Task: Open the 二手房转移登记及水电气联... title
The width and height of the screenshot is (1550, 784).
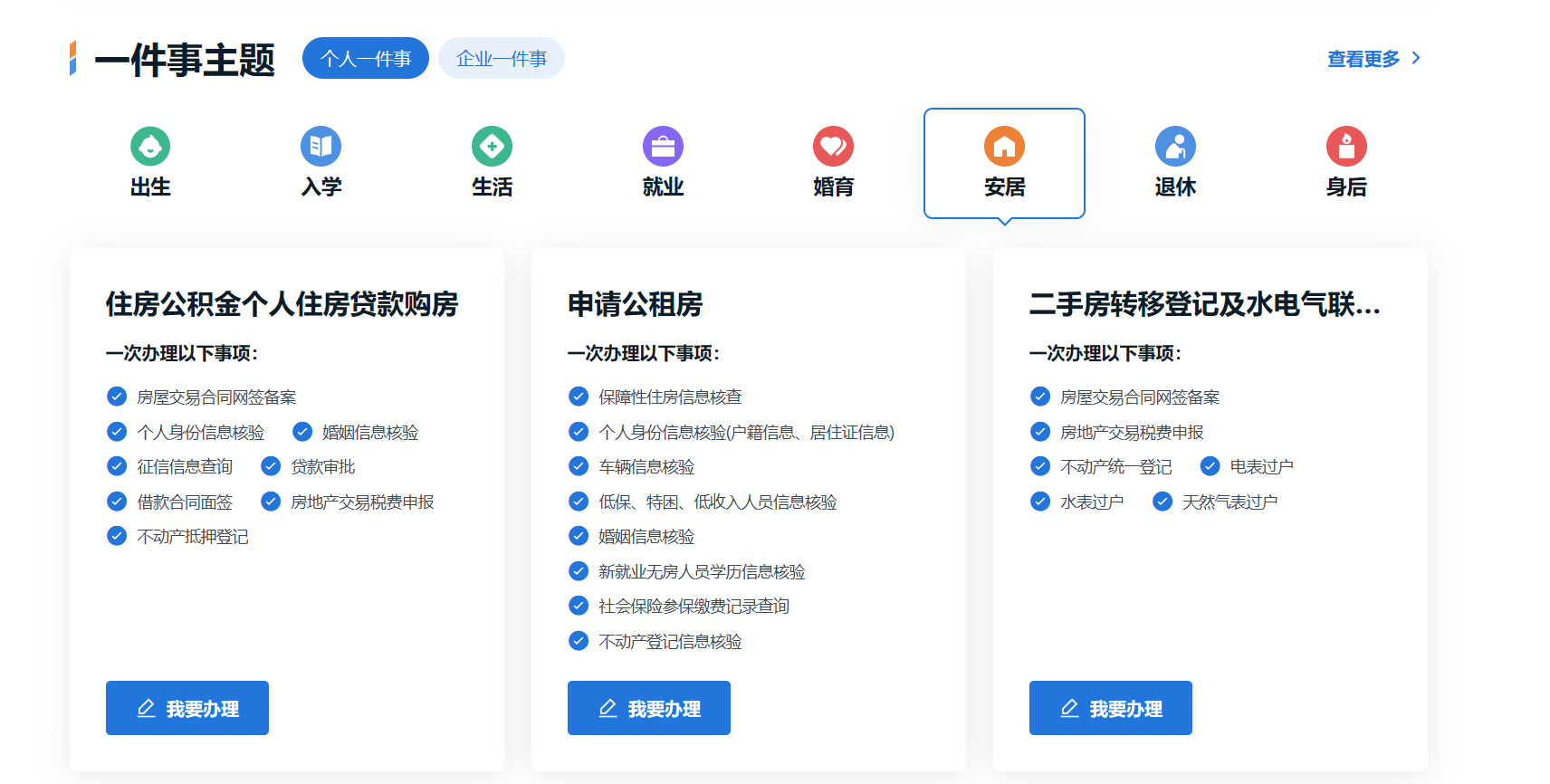Action: 1205,304
